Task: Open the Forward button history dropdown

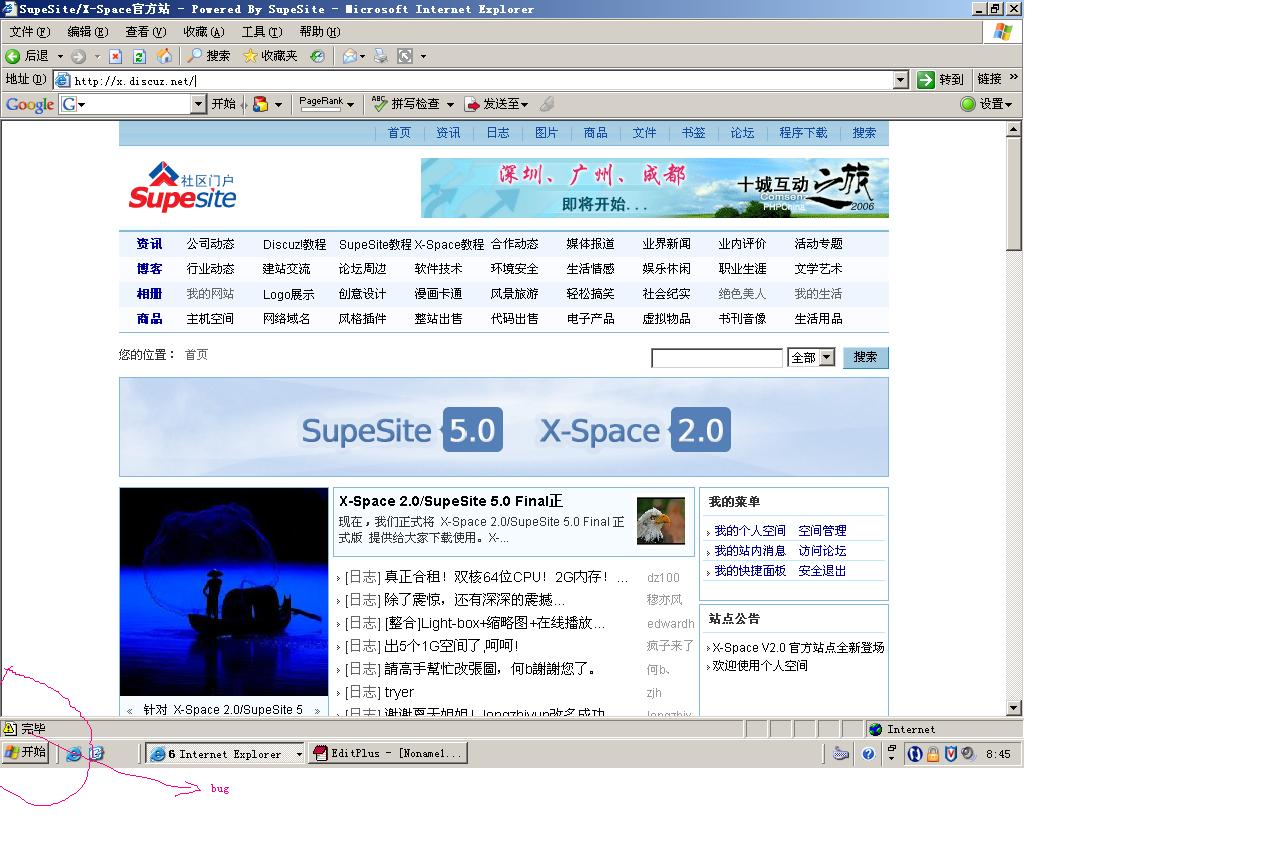Action: coord(97,56)
